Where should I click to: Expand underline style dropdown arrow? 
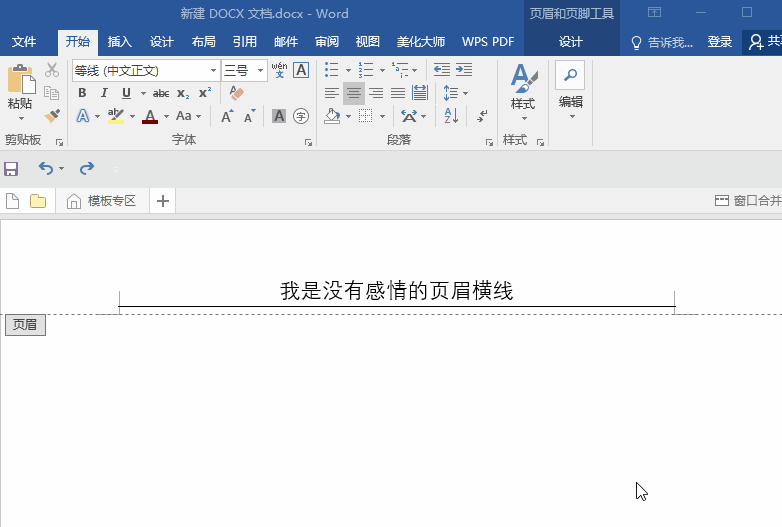point(143,93)
